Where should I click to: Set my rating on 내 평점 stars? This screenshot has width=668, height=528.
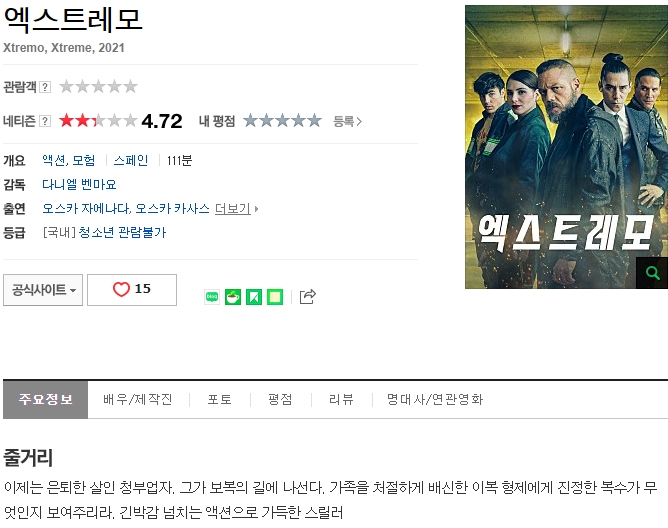click(x=282, y=121)
